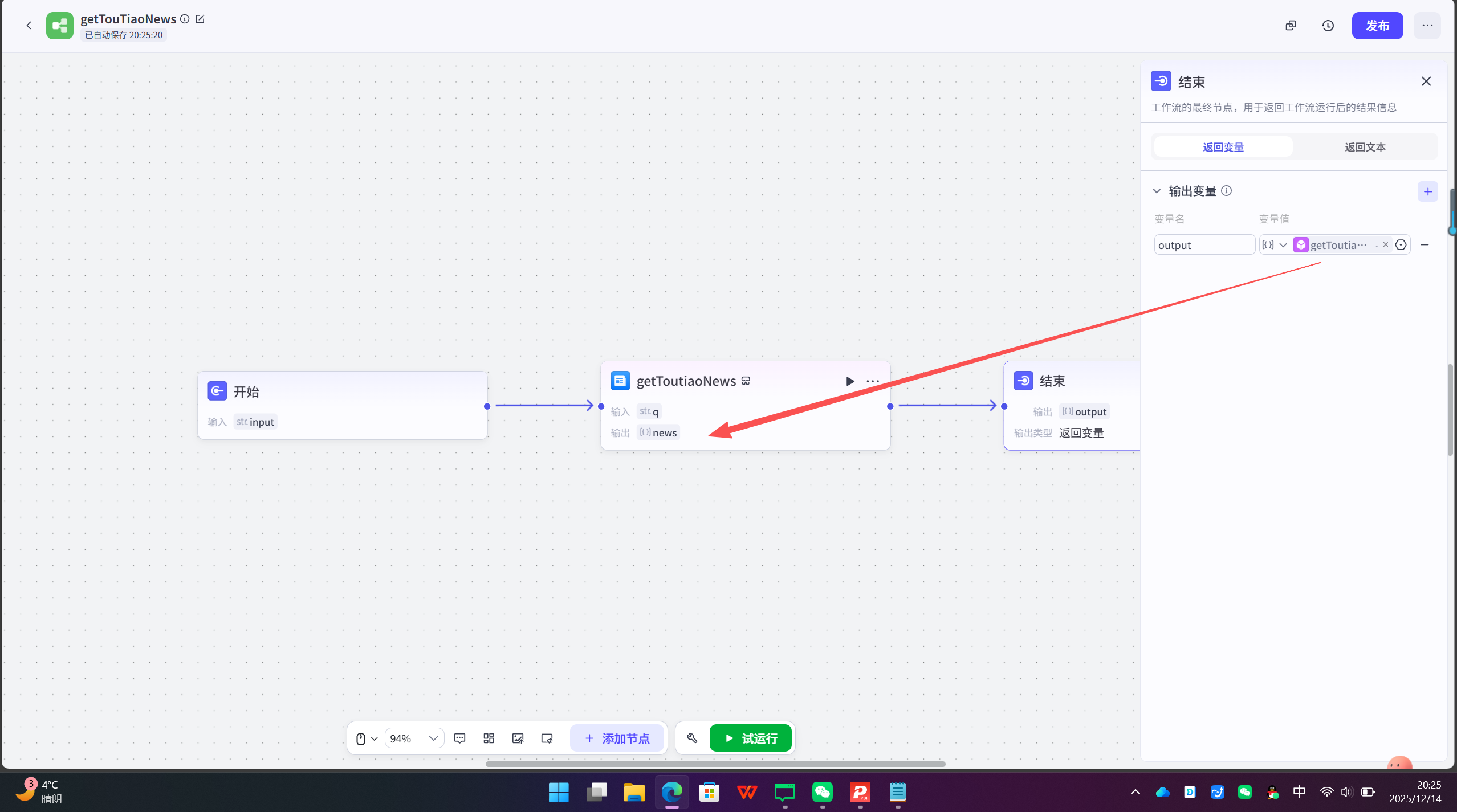The width and height of the screenshot is (1457, 812).
Task: Open the 94% zoom level dropdown
Action: [414, 738]
